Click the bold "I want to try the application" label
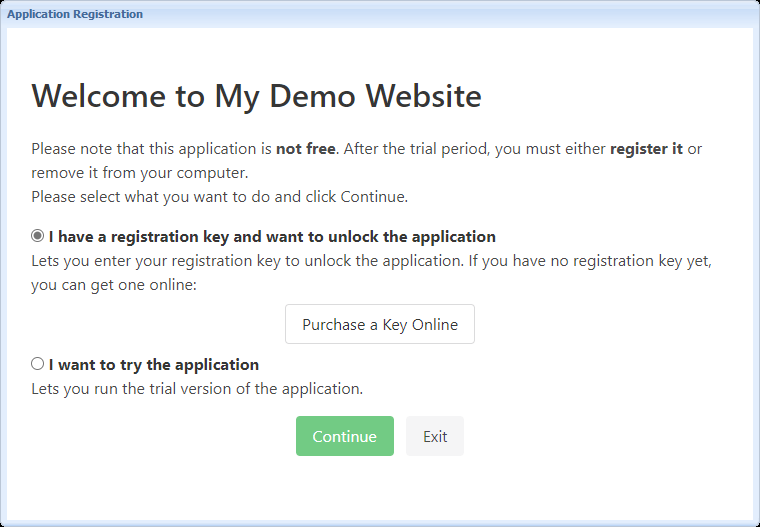760x527 pixels. click(x=154, y=364)
